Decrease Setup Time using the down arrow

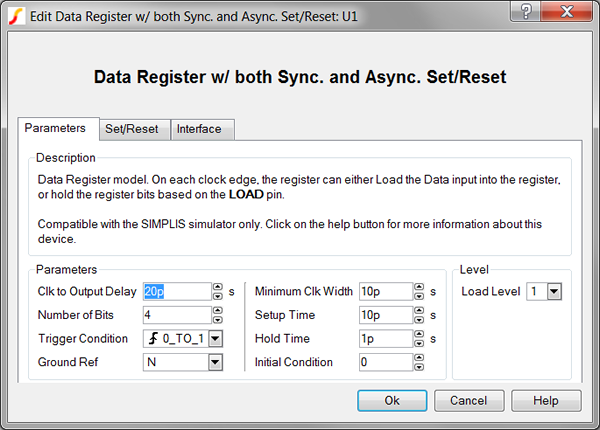(x=419, y=319)
